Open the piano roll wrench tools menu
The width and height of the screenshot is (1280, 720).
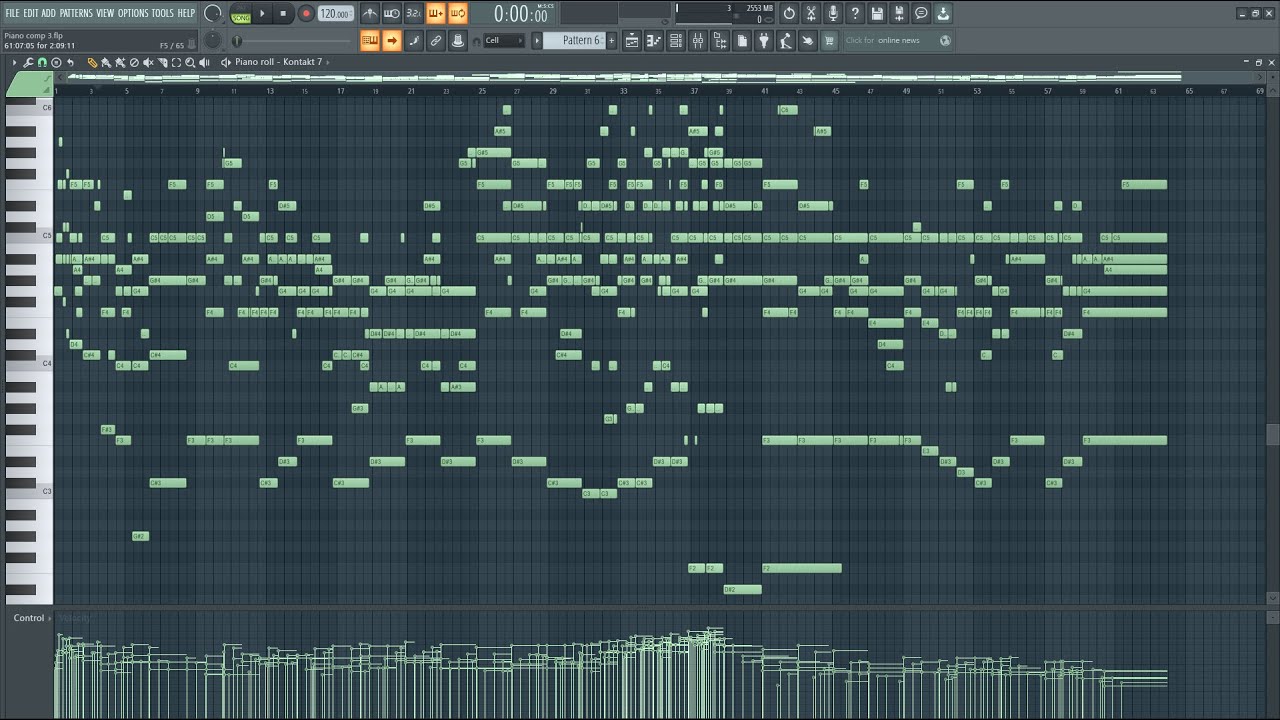(x=28, y=62)
